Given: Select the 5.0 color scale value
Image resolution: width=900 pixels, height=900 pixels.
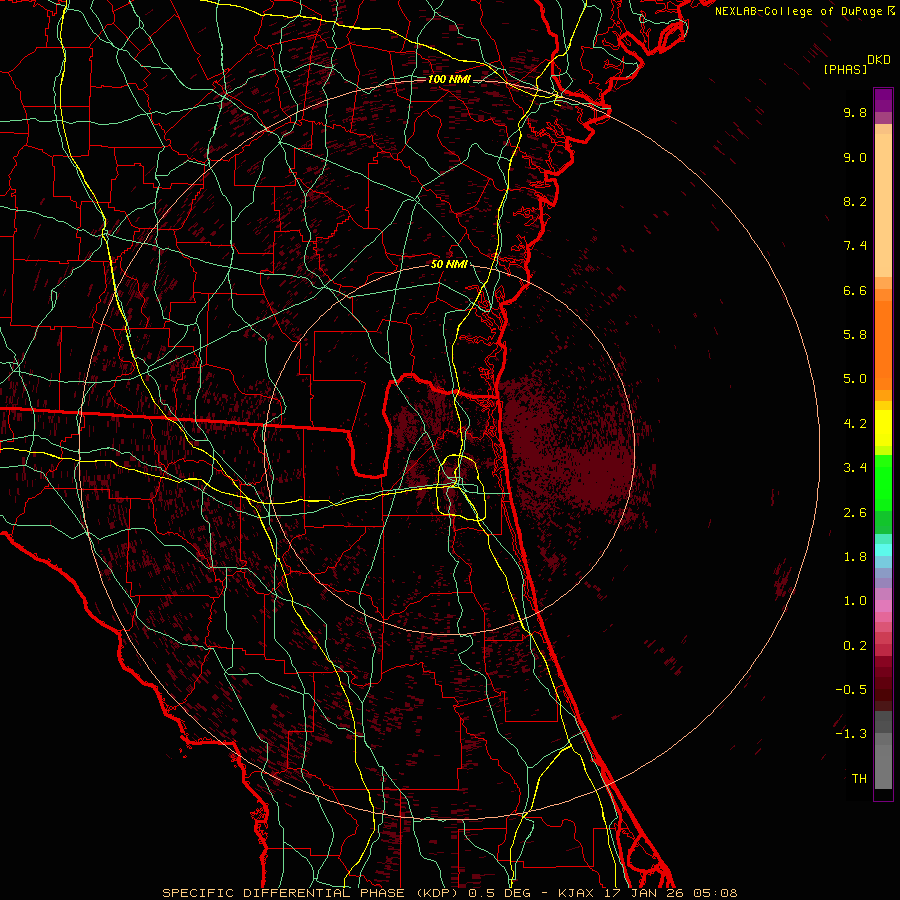Looking at the screenshot, I should [x=855, y=379].
